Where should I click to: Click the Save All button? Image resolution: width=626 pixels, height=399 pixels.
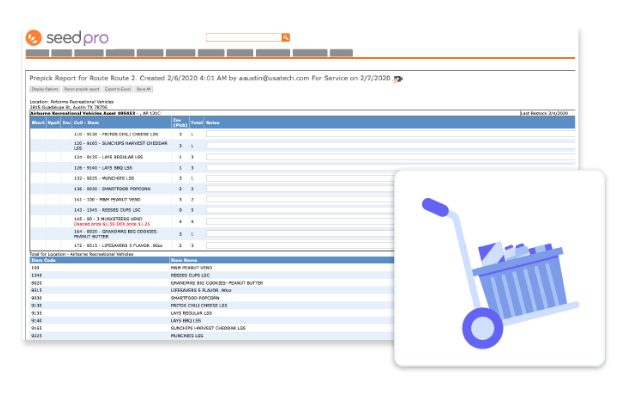click(x=143, y=89)
